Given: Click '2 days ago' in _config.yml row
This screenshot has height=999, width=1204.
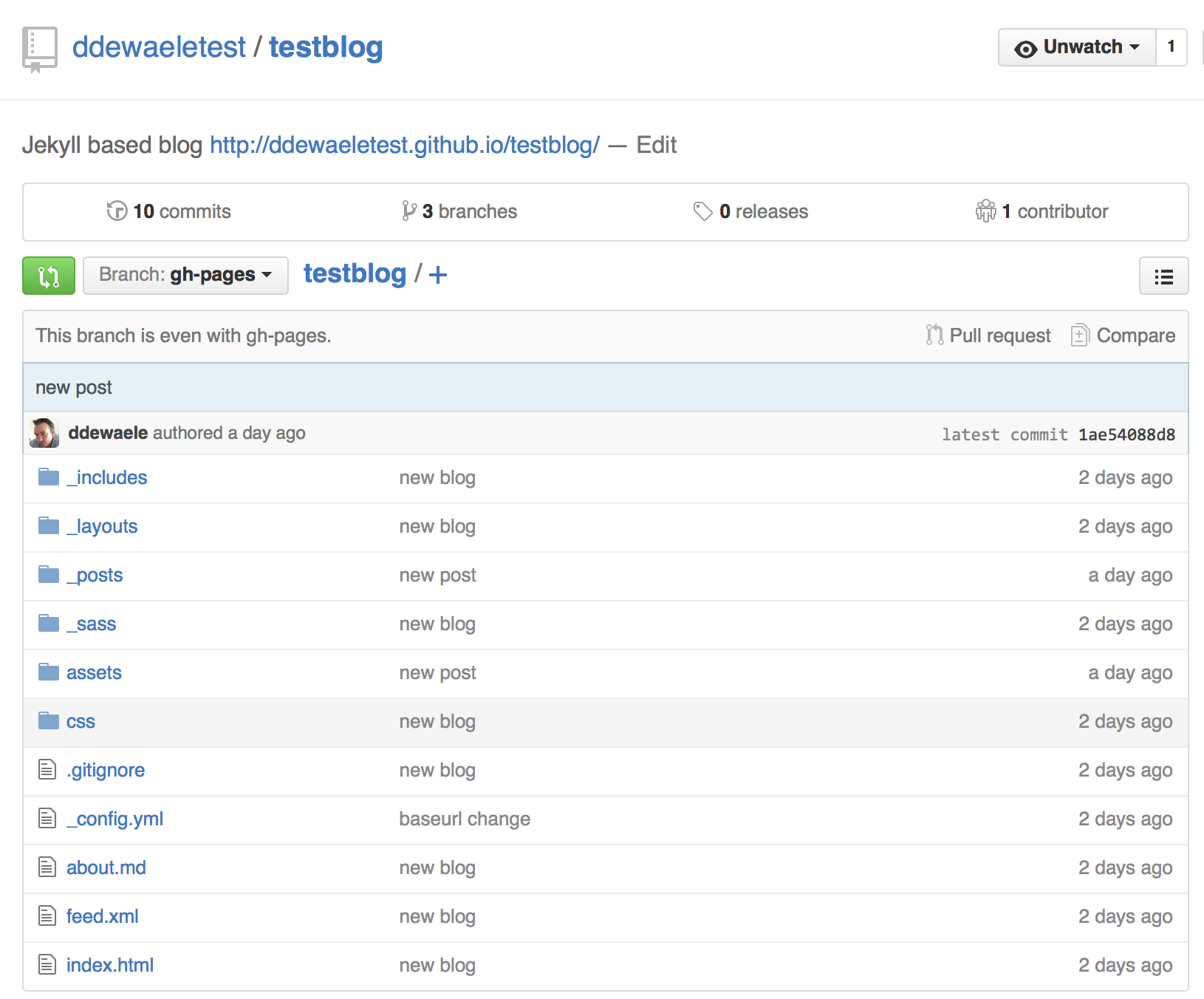Looking at the screenshot, I should [x=1125, y=819].
